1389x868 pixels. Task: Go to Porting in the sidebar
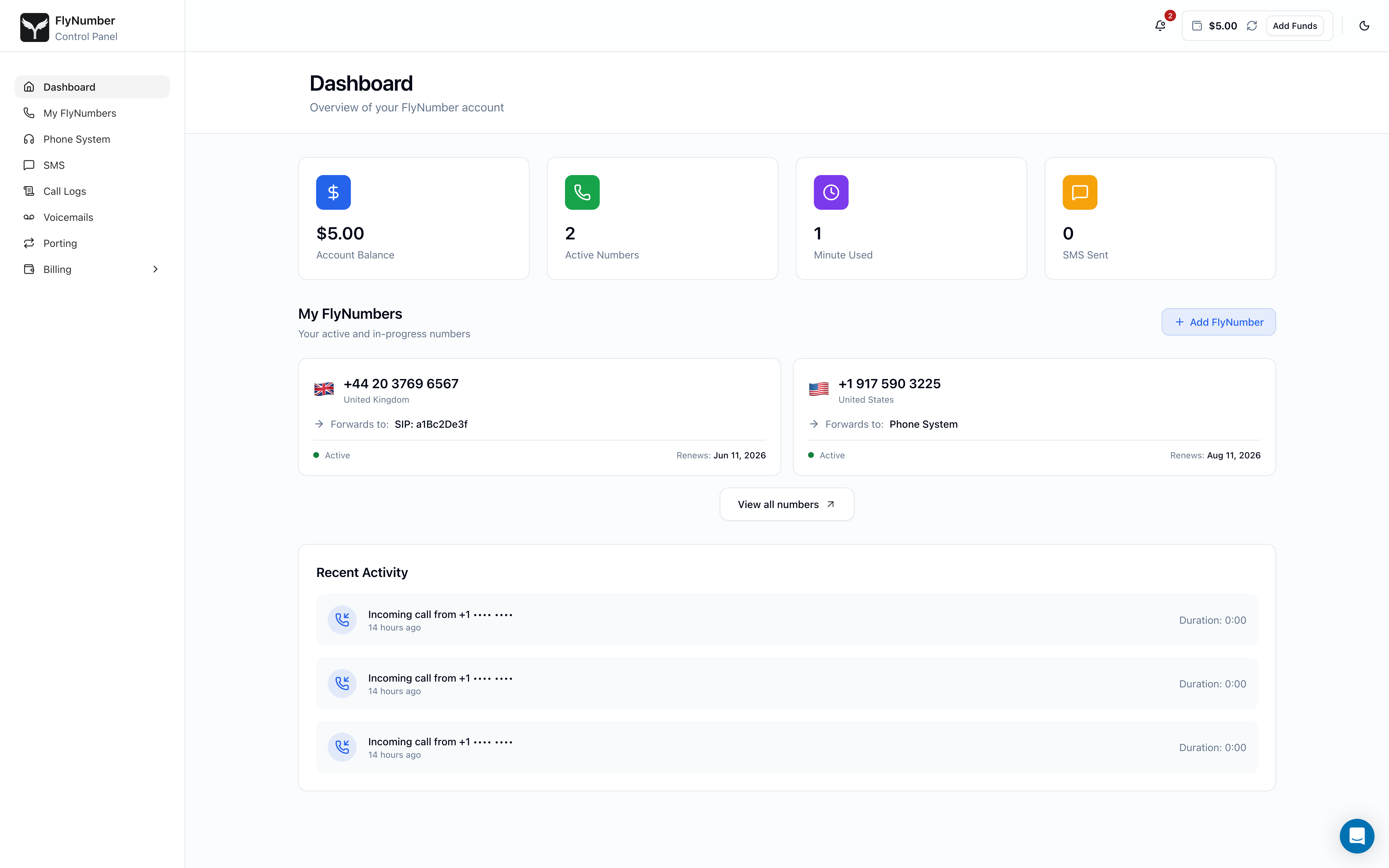coord(92,244)
